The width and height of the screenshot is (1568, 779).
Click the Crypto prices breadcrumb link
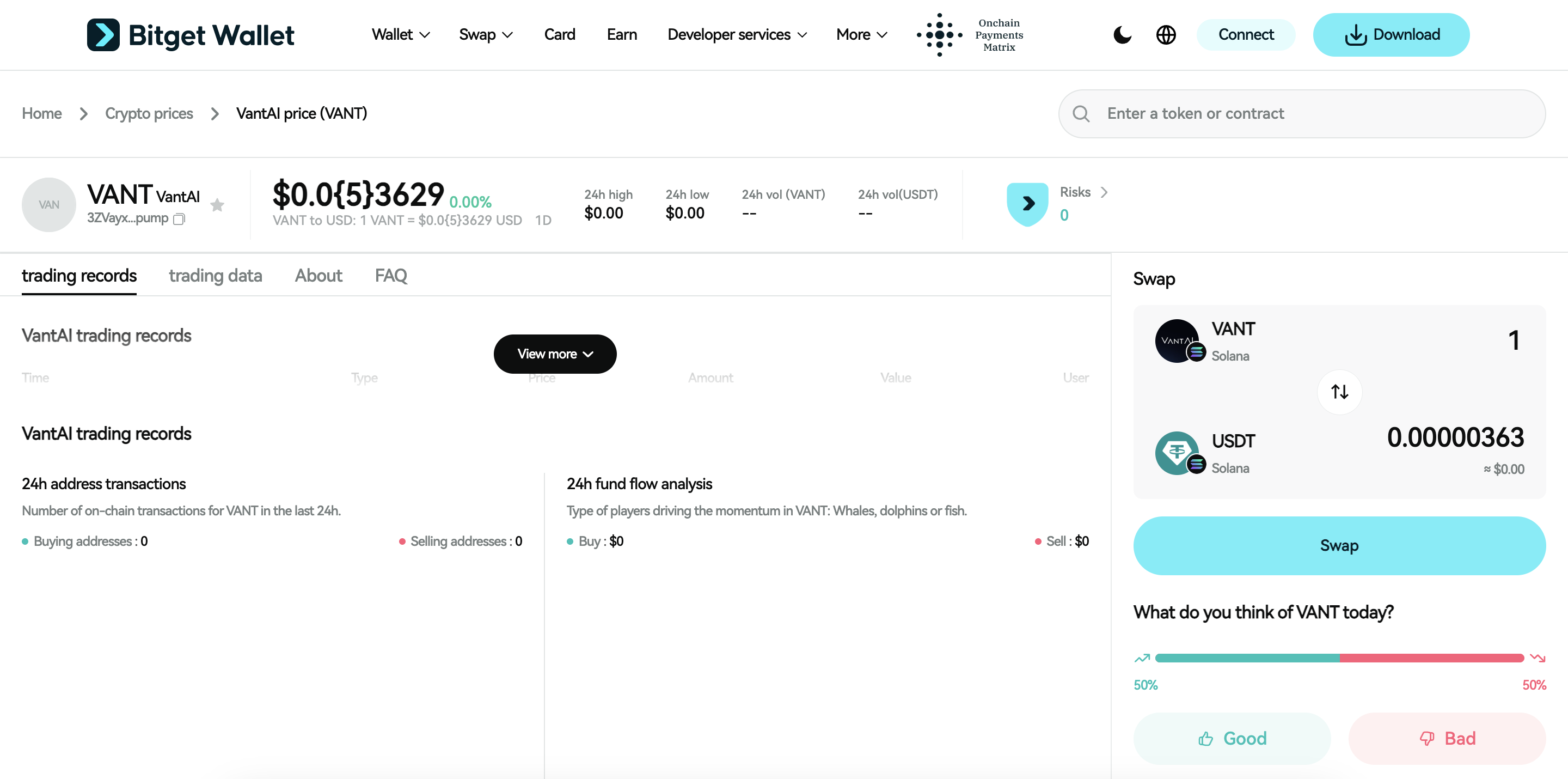[149, 113]
